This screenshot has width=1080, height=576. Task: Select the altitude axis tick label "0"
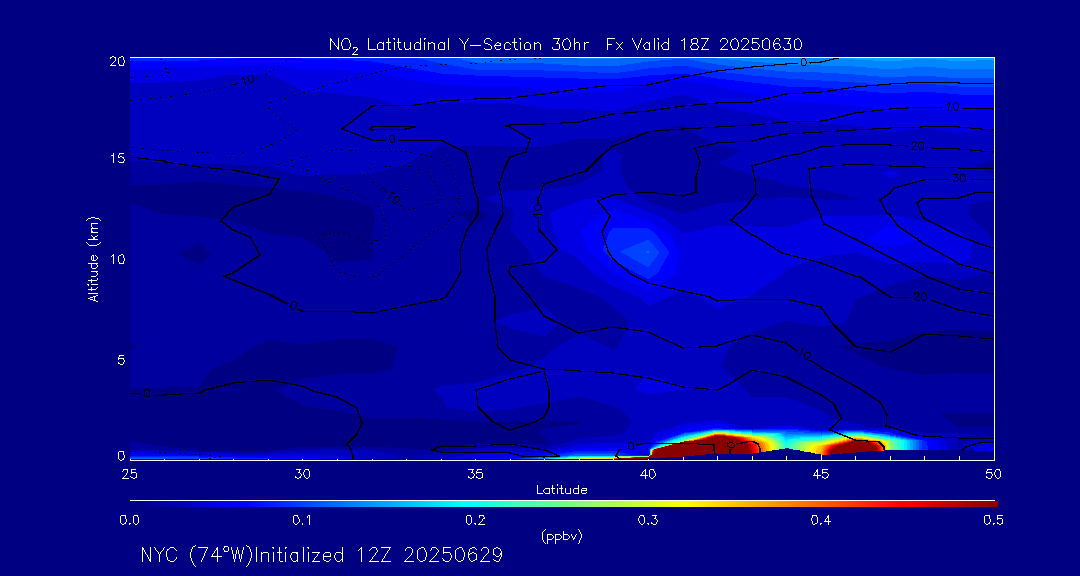click(x=121, y=455)
